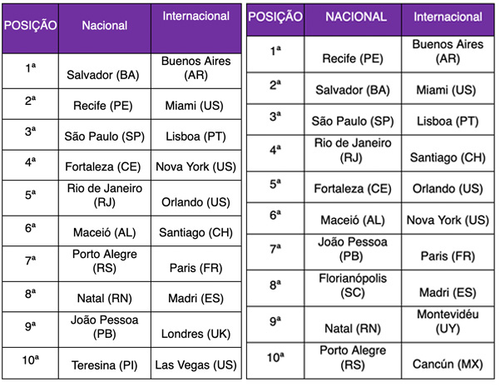Select the Londres (UK) cell
500x387 pixels.
[x=196, y=330]
